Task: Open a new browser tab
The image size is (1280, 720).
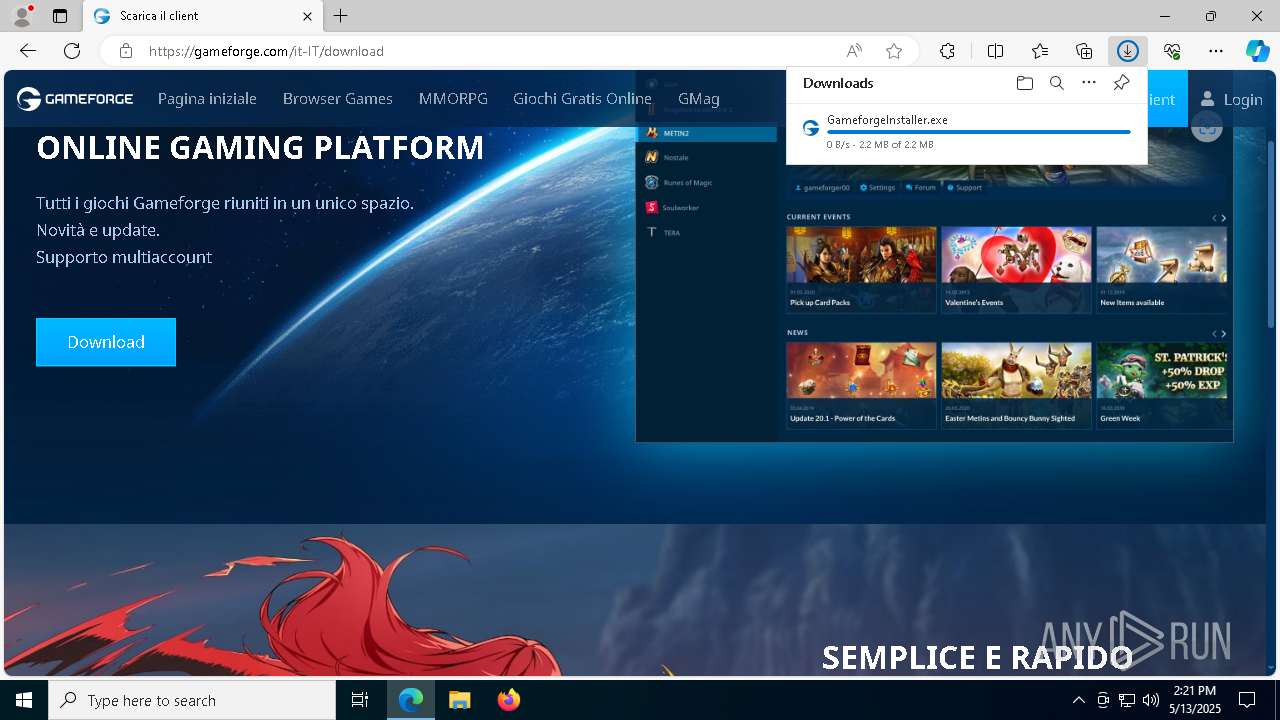Action: 341,16
